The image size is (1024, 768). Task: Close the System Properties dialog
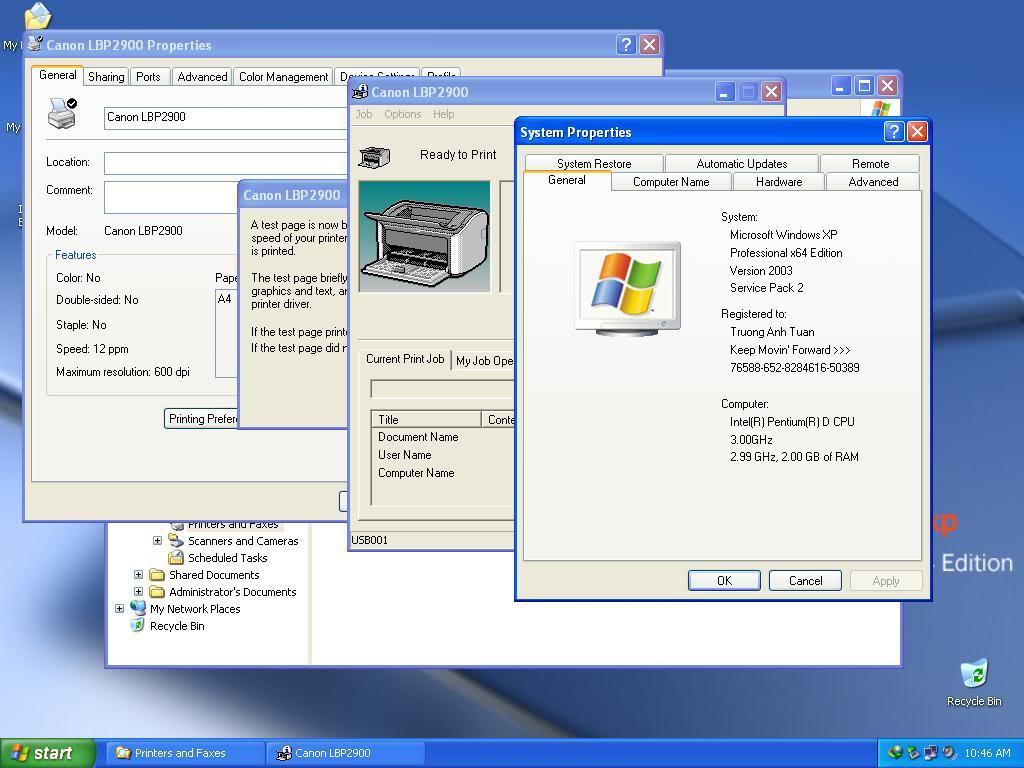[x=917, y=132]
